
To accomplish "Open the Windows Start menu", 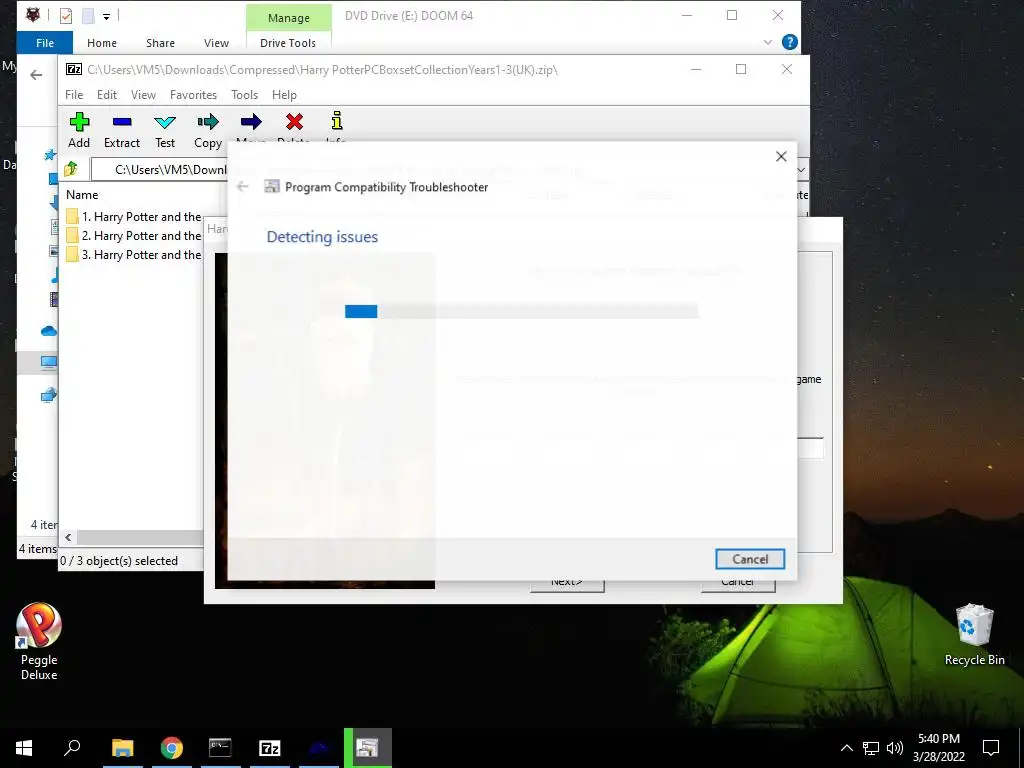I will pos(24,748).
